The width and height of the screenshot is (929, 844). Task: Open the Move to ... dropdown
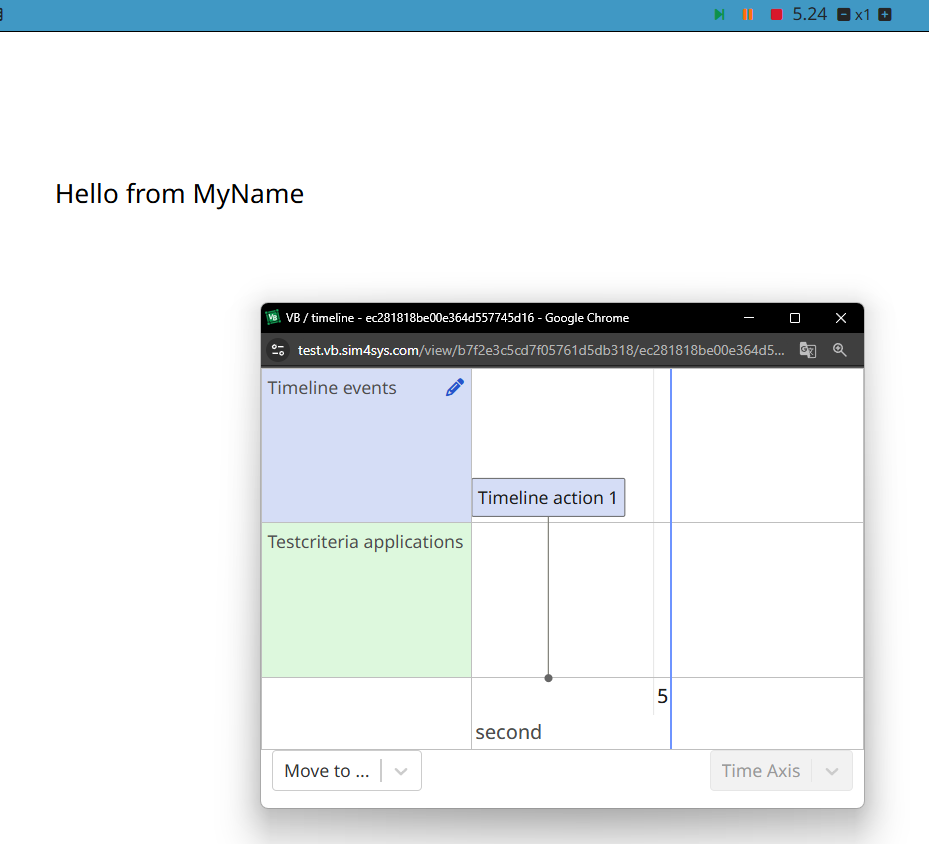pos(347,771)
